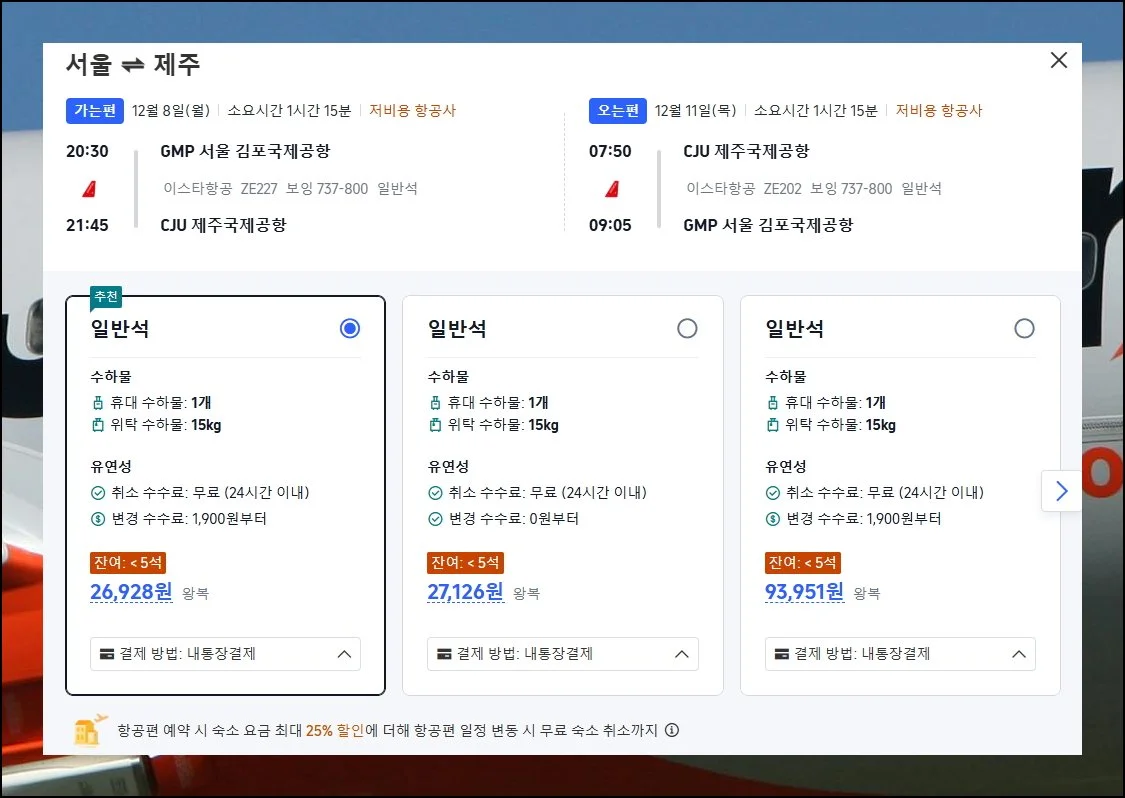Click Eastar Jet logo on the departure flight

[x=87, y=188]
